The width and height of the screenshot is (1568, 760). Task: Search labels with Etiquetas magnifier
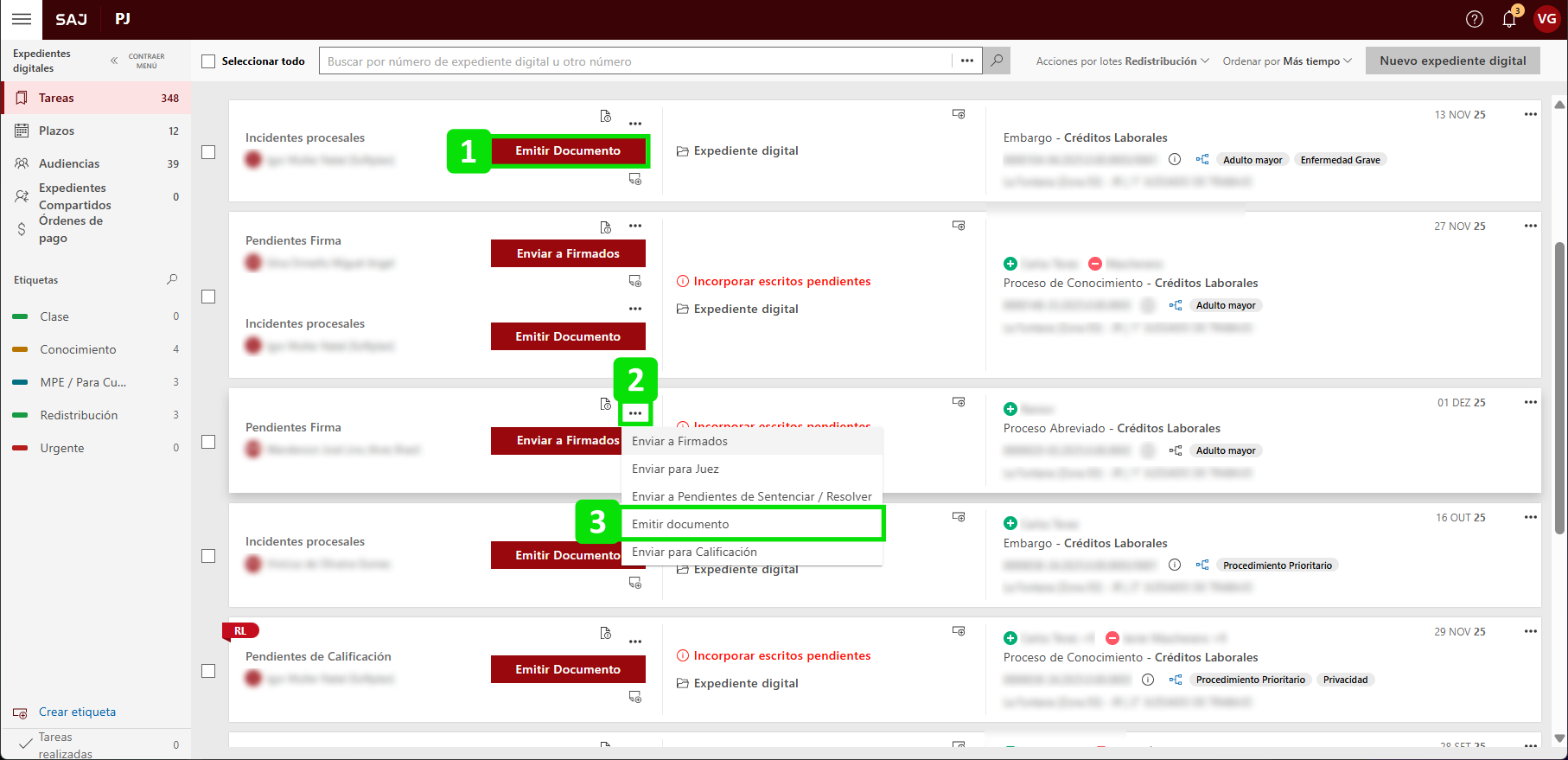[172, 279]
